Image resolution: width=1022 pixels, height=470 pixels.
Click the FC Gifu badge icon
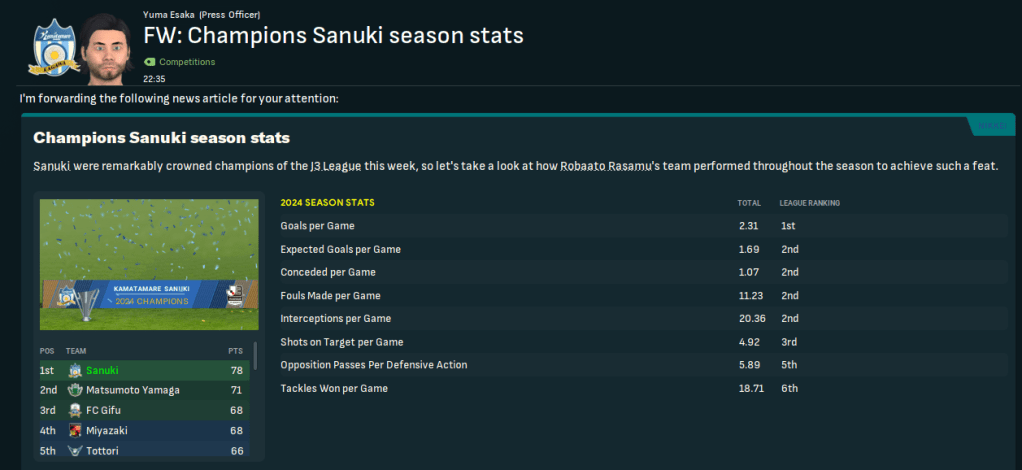click(x=75, y=410)
